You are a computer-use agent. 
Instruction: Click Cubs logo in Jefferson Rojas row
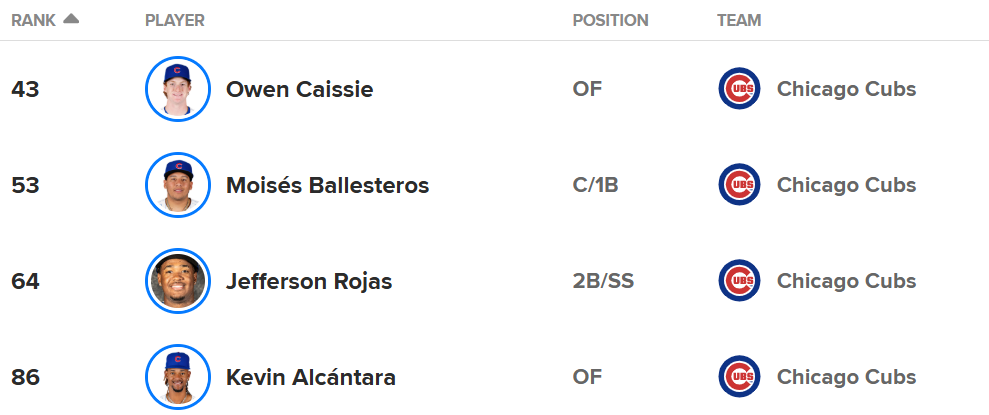(739, 281)
